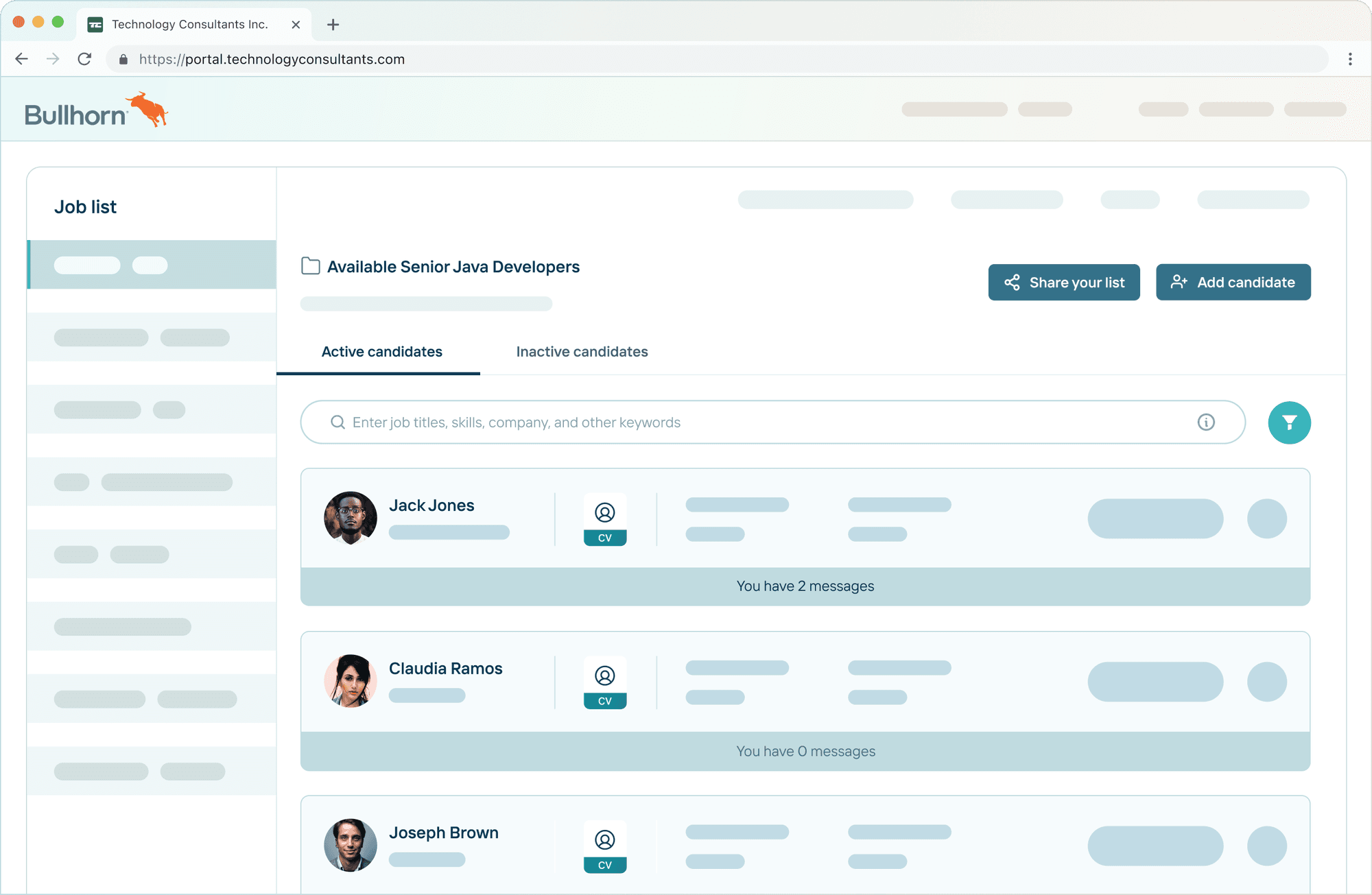
Task: Open Jack Jones' CV icon
Action: 604,519
